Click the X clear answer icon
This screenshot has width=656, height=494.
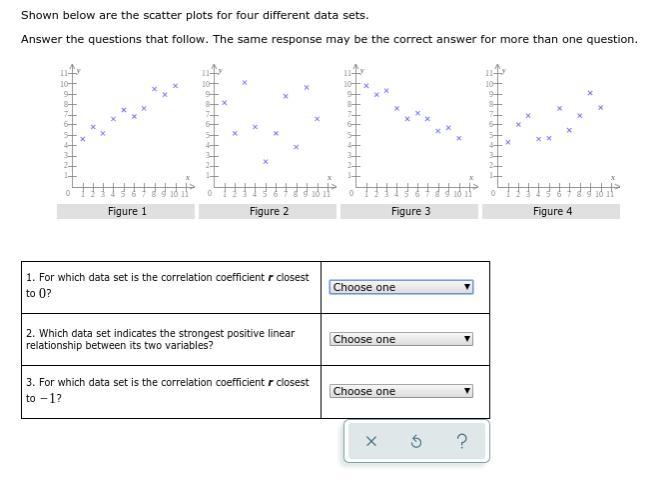coord(371,441)
